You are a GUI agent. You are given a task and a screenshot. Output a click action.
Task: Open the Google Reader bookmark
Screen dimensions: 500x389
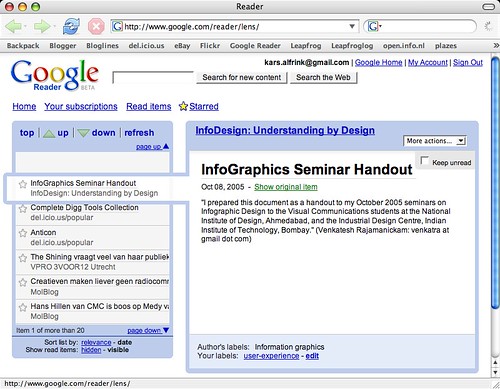click(255, 46)
